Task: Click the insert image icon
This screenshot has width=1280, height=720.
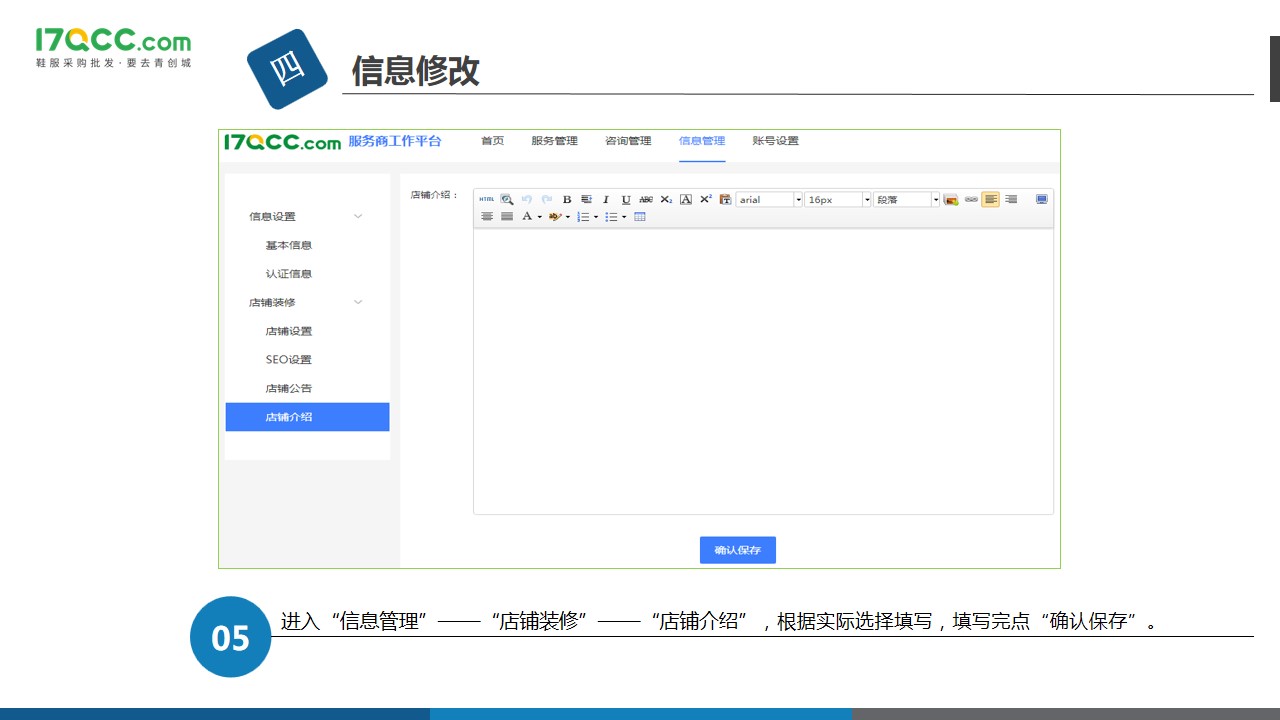Action: [x=951, y=200]
